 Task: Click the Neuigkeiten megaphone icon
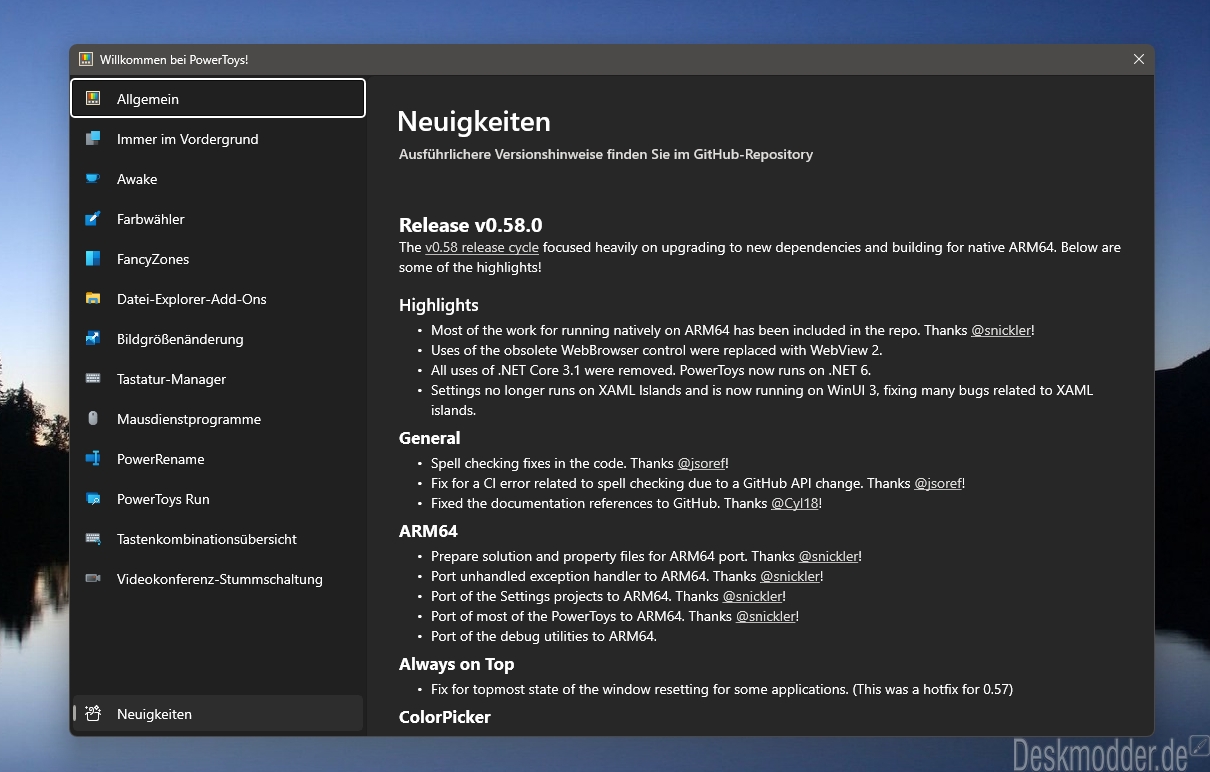[93, 714]
